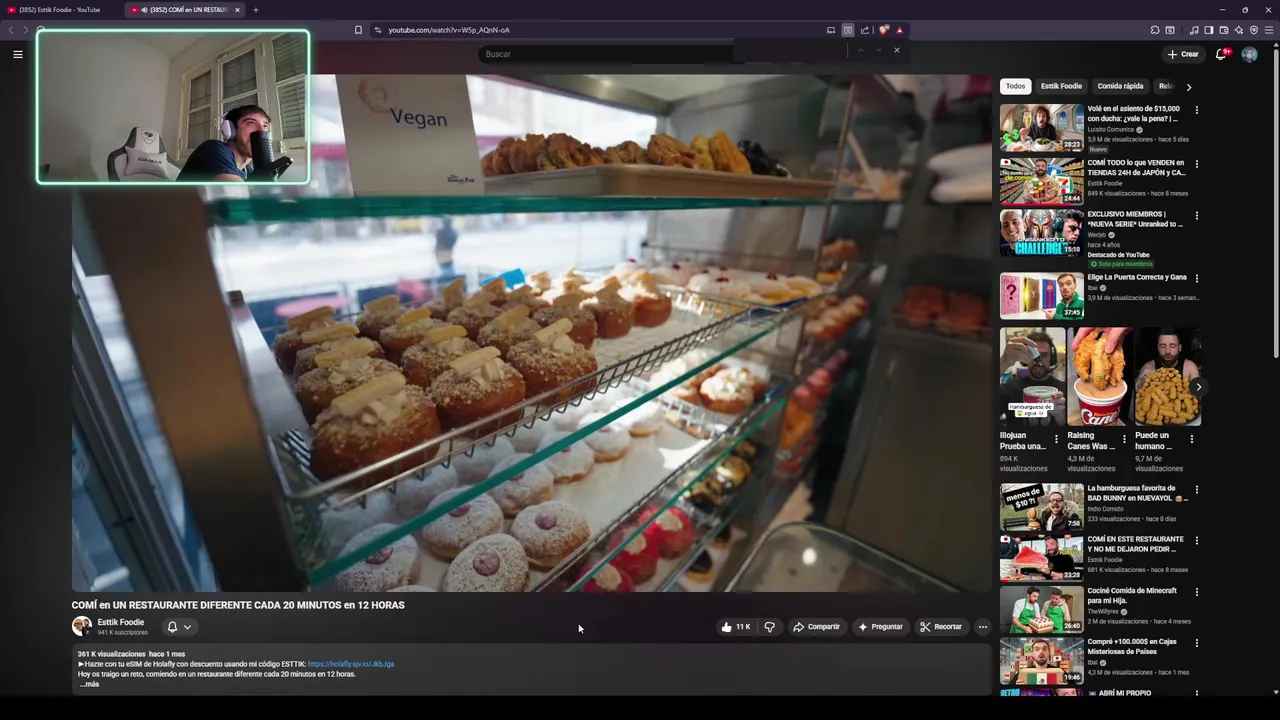Screen dimensions: 1280x720
Task: Open Leo AI sparkle icon
Action: (x=1239, y=30)
